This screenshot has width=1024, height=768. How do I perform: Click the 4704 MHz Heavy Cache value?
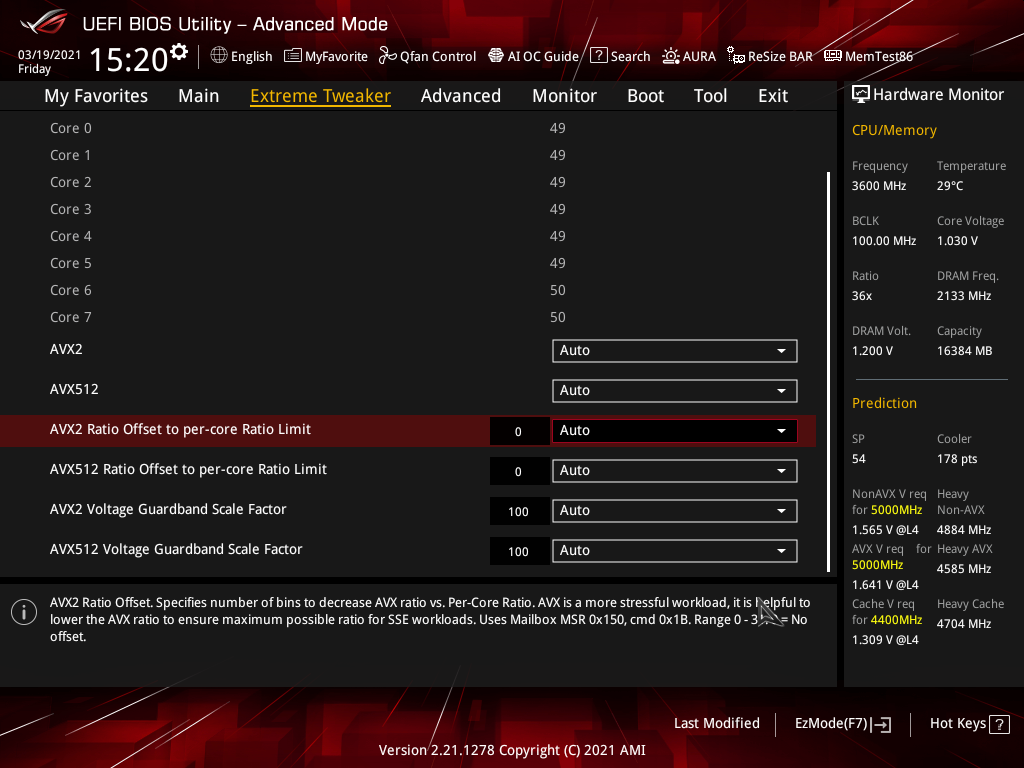(964, 624)
